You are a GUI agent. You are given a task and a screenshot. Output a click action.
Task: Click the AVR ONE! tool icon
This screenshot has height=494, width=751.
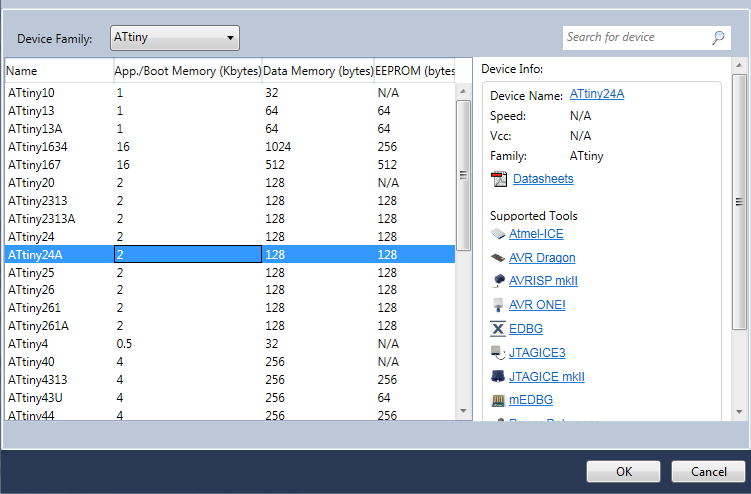coord(498,305)
